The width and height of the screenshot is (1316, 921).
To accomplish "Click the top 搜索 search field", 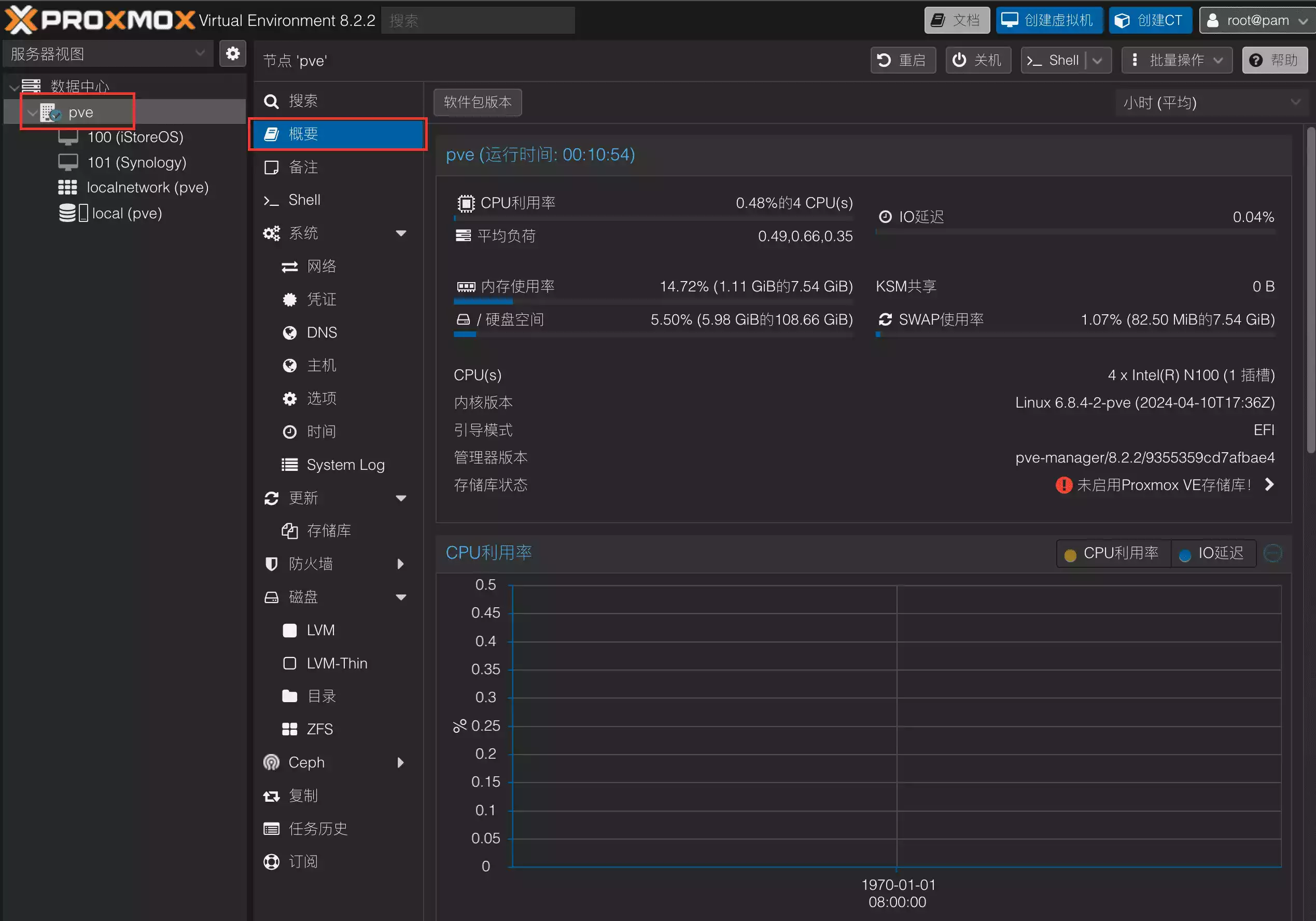I will 477,21.
